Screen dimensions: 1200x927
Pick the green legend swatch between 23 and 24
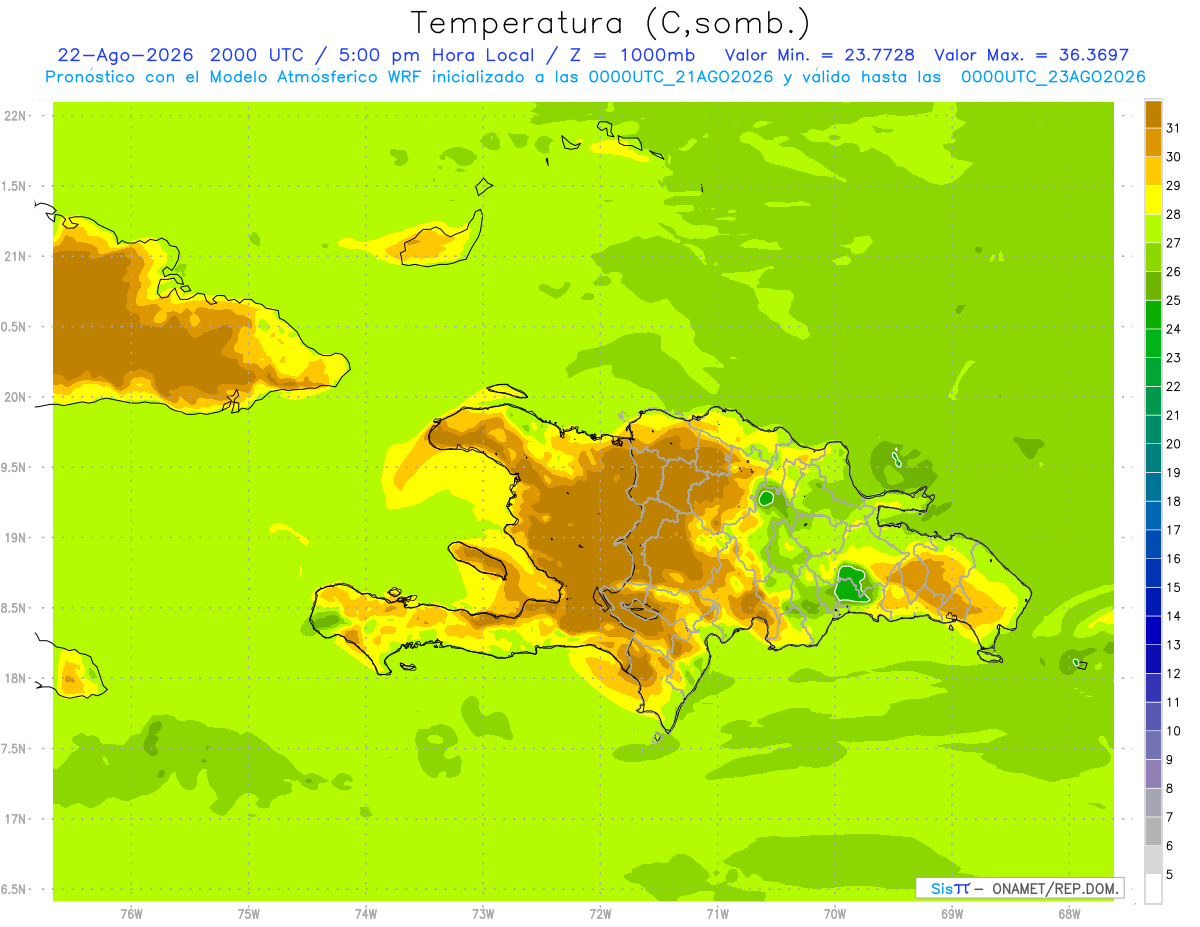click(x=1153, y=343)
